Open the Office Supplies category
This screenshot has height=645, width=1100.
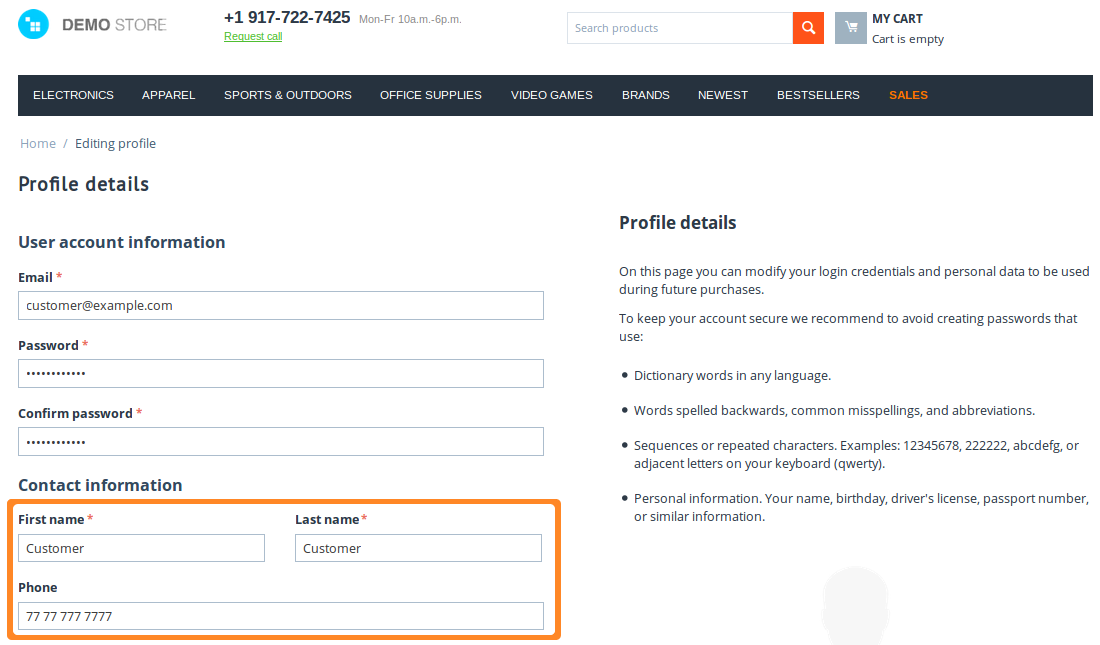(x=431, y=95)
